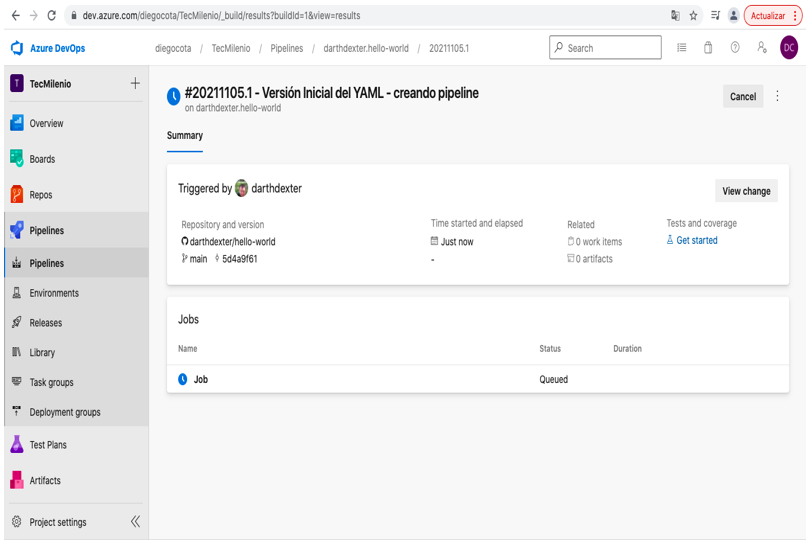Image resolution: width=806 pixels, height=540 pixels.
Task: Click the main branch link
Action: 198,259
